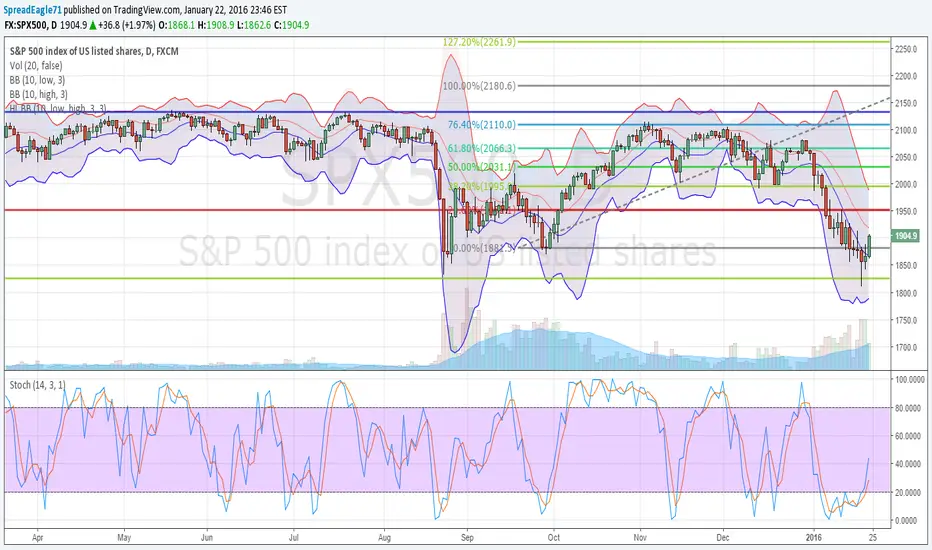Select the BB (10, low, 3) indicator label

coord(37,80)
